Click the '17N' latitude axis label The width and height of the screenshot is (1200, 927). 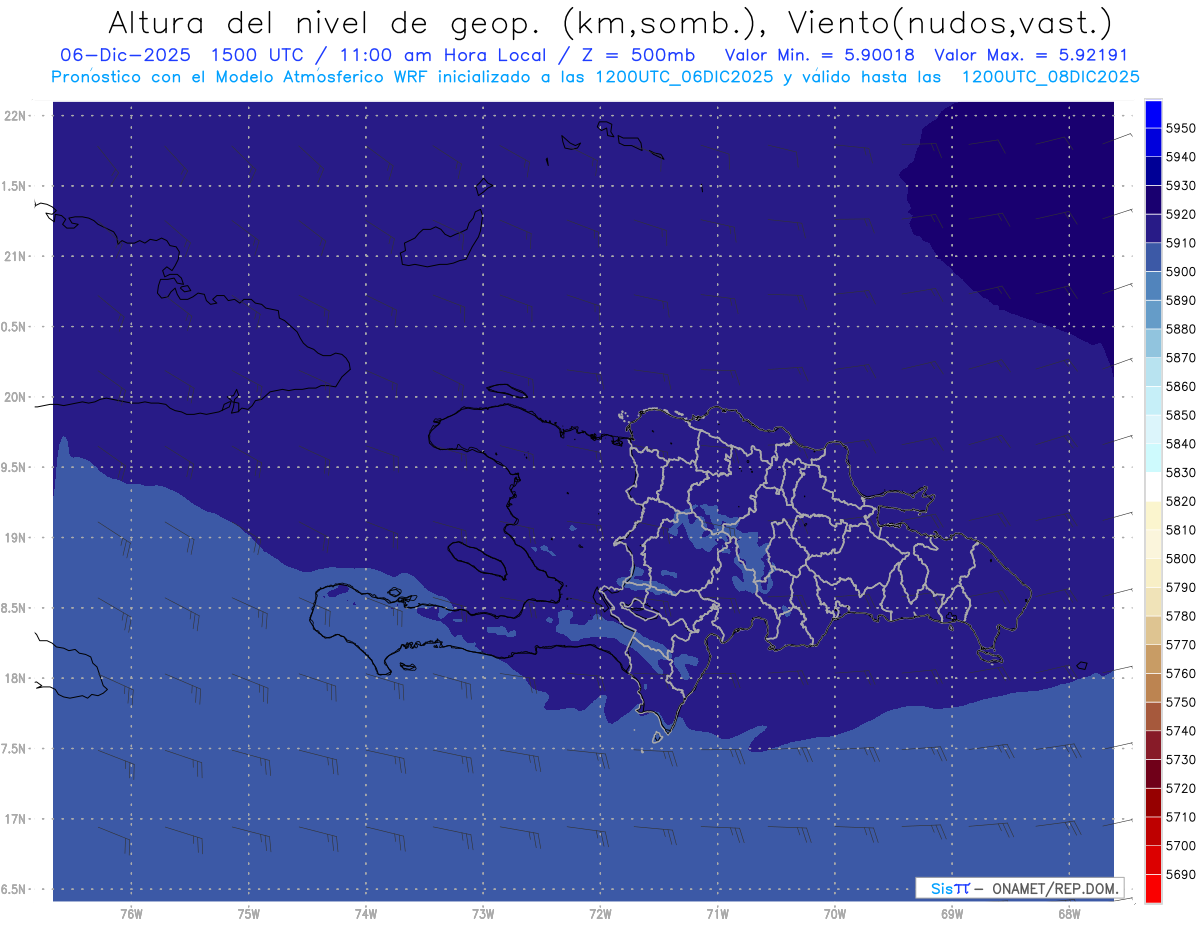15,819
